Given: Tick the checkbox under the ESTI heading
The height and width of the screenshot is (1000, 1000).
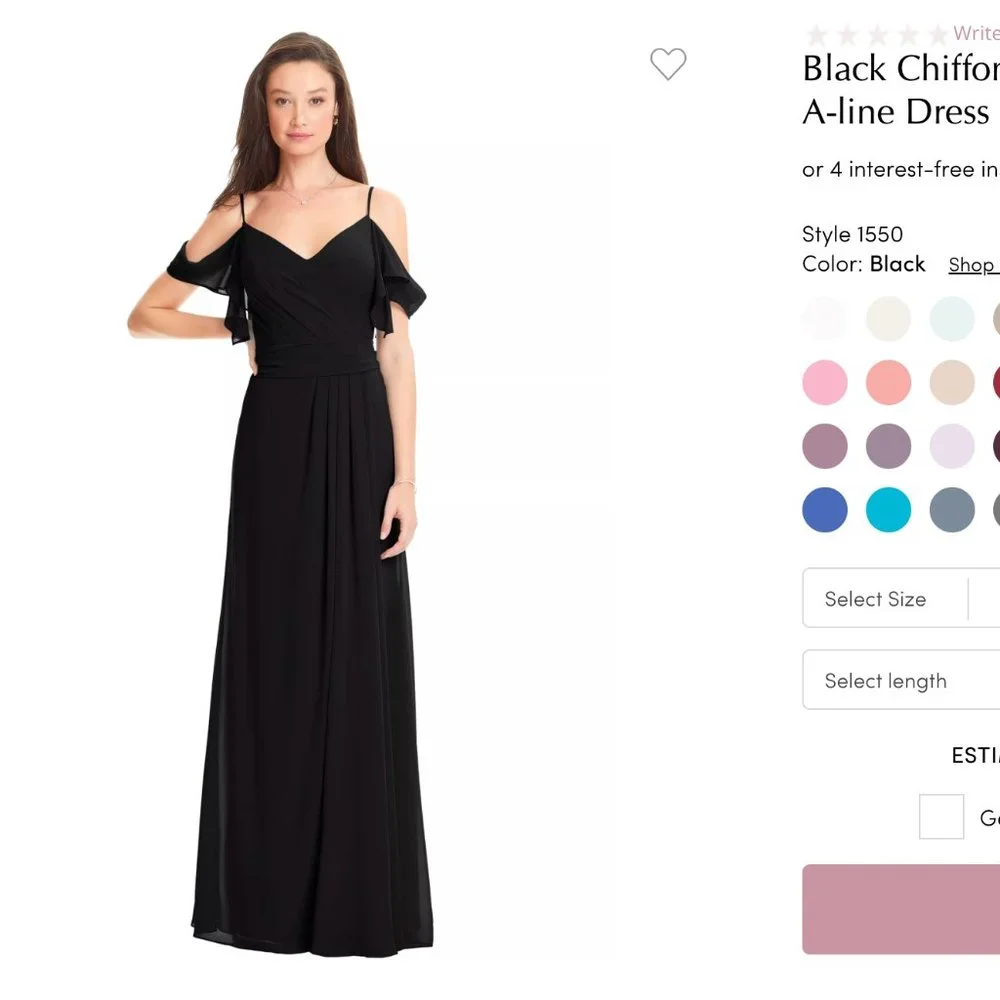Looking at the screenshot, I should click(x=941, y=816).
